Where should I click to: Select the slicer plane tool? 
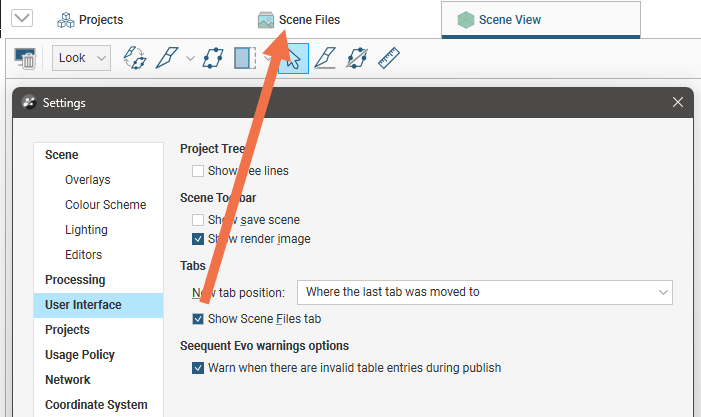[245, 58]
